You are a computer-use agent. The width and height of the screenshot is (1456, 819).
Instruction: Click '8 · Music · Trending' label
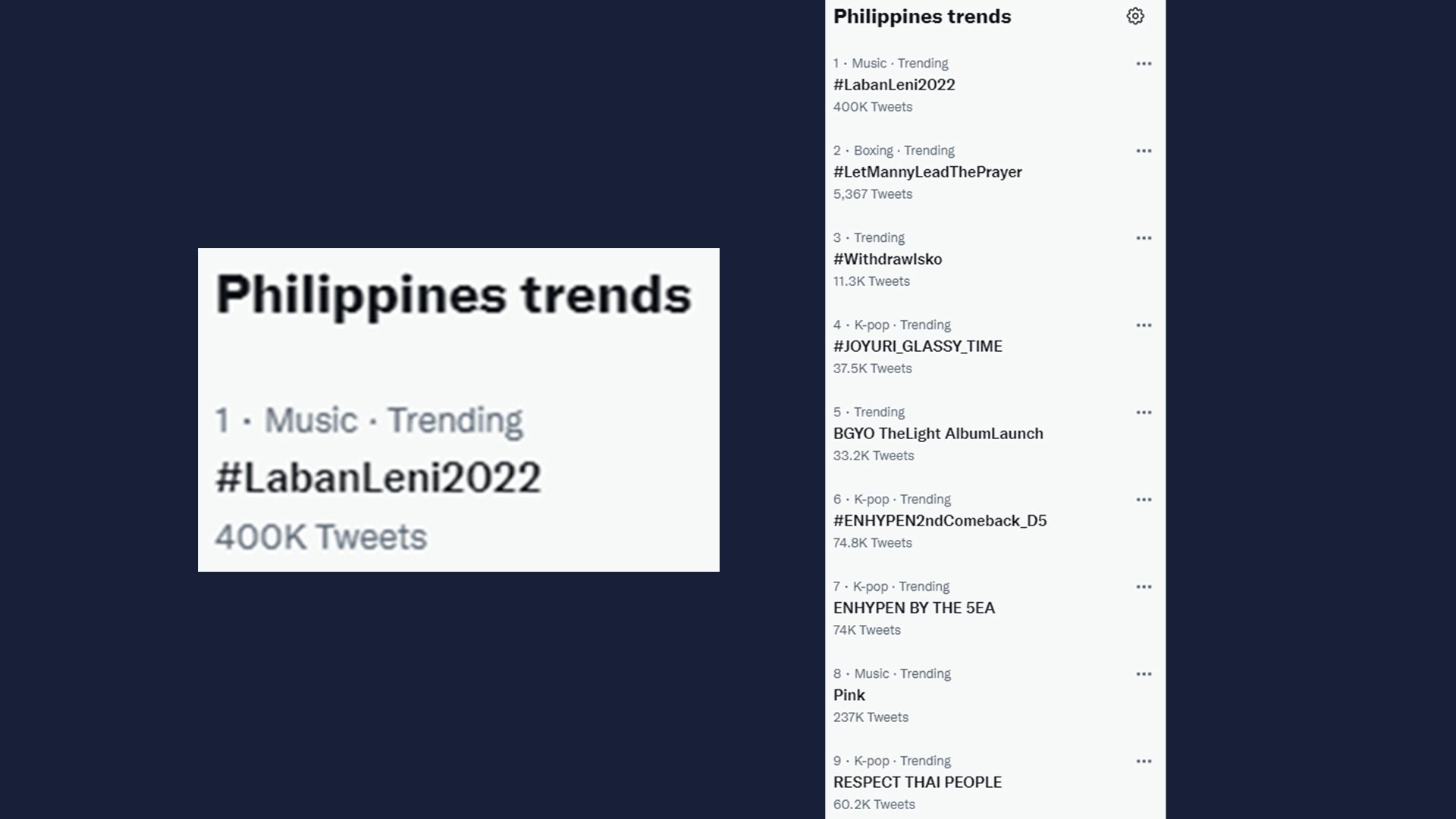[892, 674]
